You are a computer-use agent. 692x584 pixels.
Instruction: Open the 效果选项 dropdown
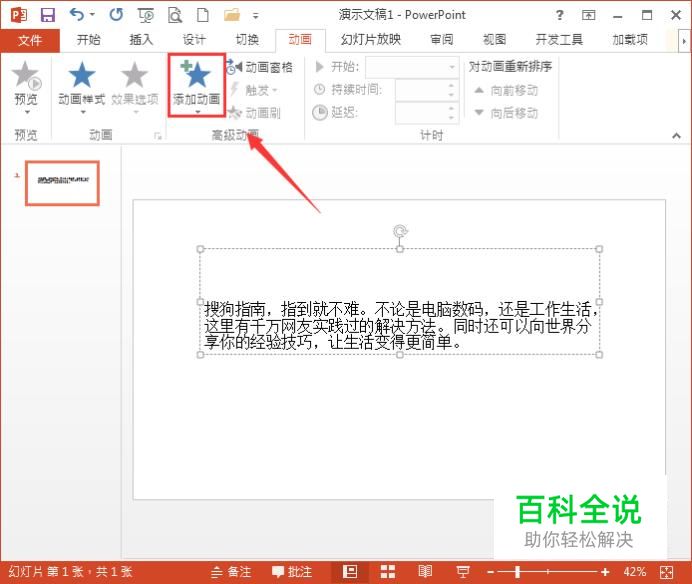[135, 87]
